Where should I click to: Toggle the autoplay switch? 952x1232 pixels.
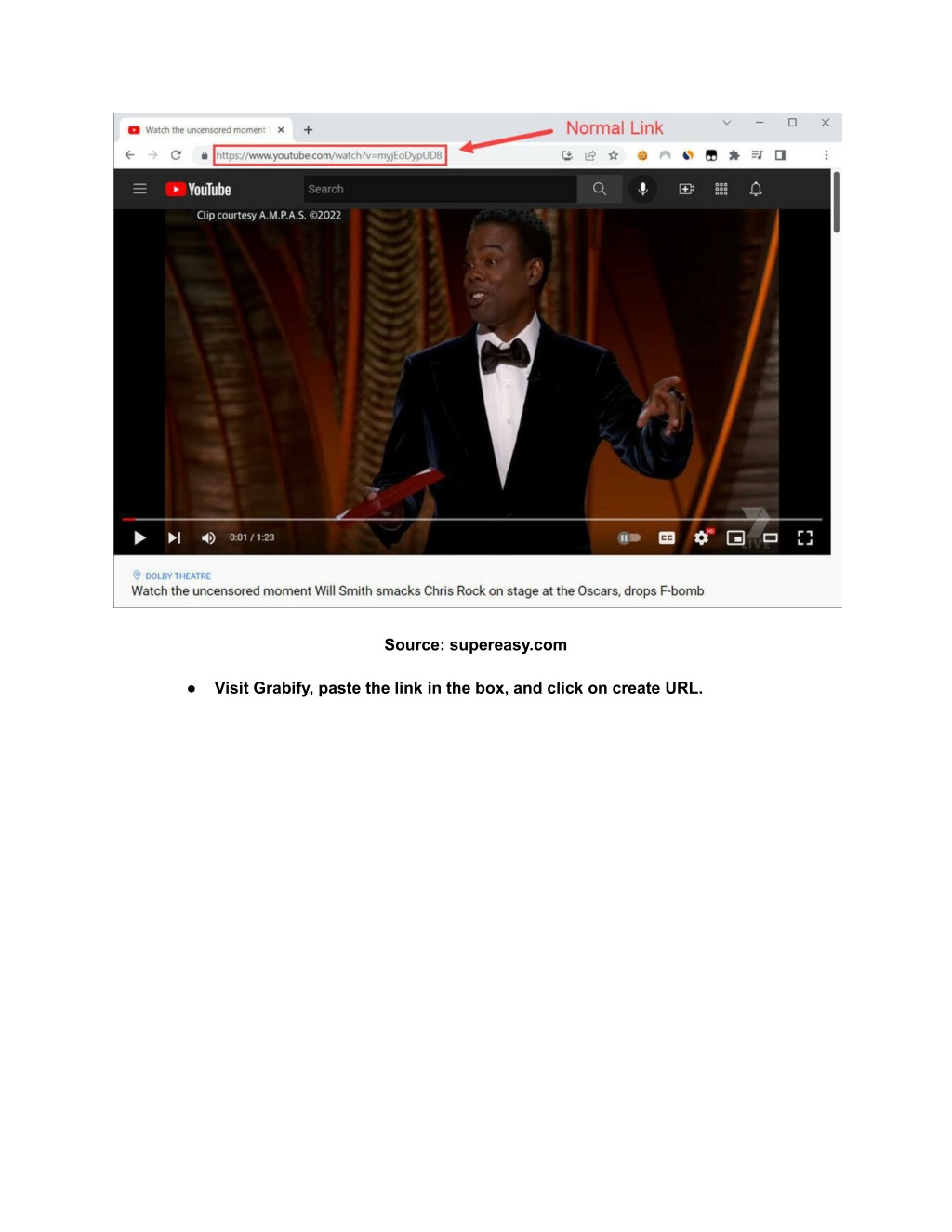tap(629, 537)
